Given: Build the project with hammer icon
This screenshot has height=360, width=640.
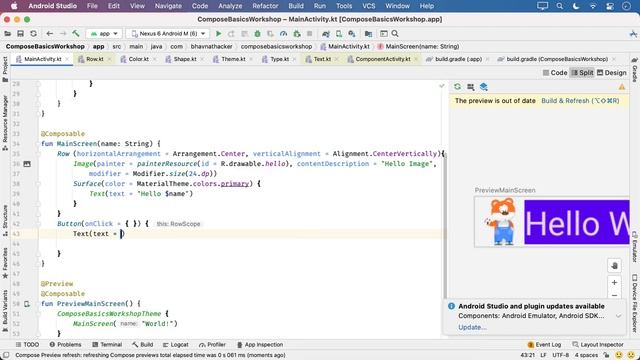Looking at the screenshot, I should pyautogui.click(x=76, y=34).
